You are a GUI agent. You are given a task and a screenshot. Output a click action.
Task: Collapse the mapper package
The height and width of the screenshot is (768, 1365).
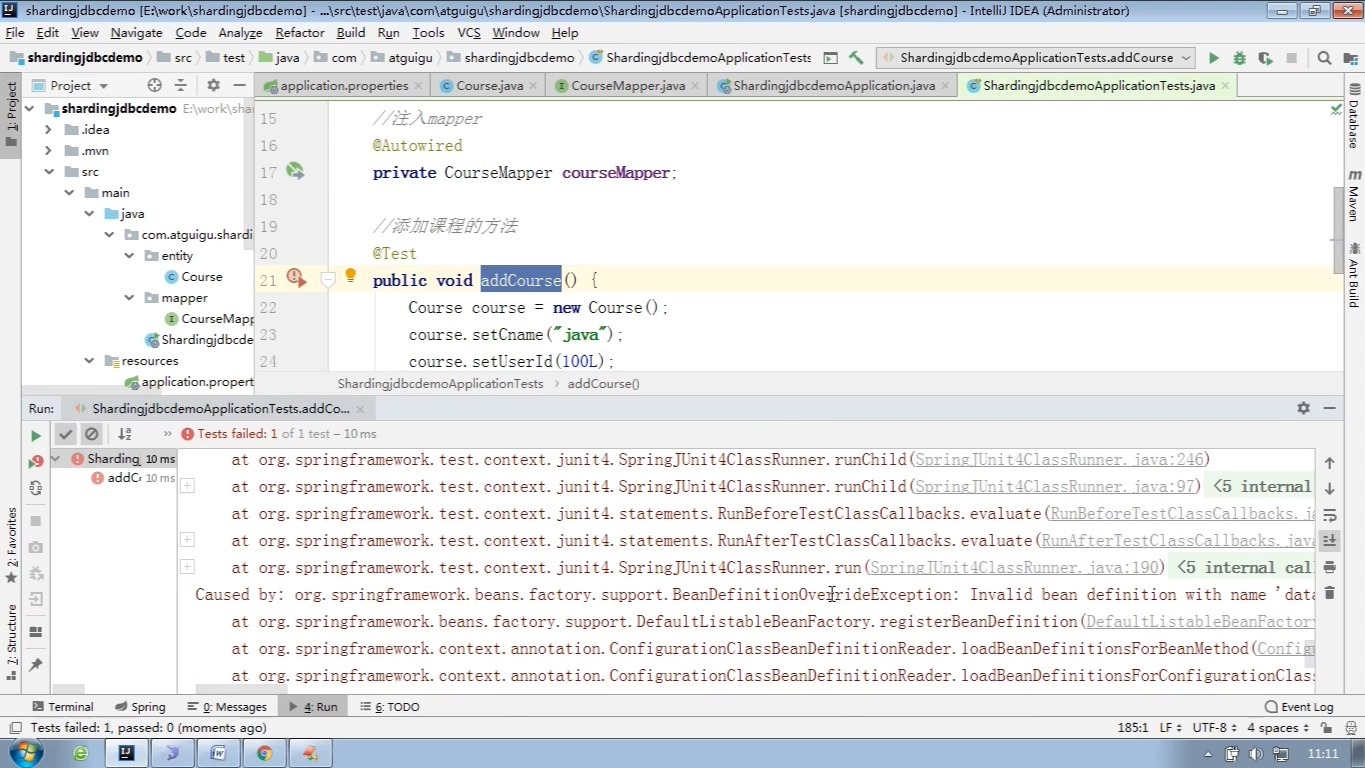[129, 297]
